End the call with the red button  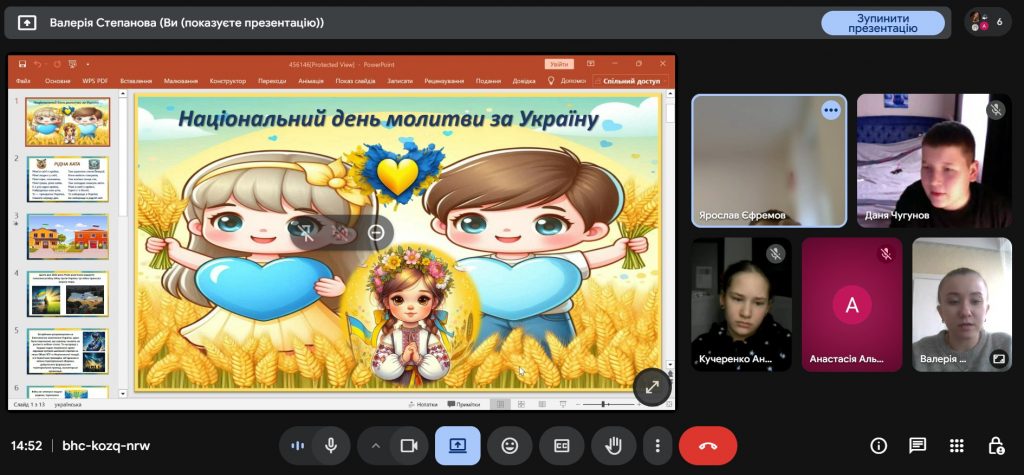click(x=707, y=446)
